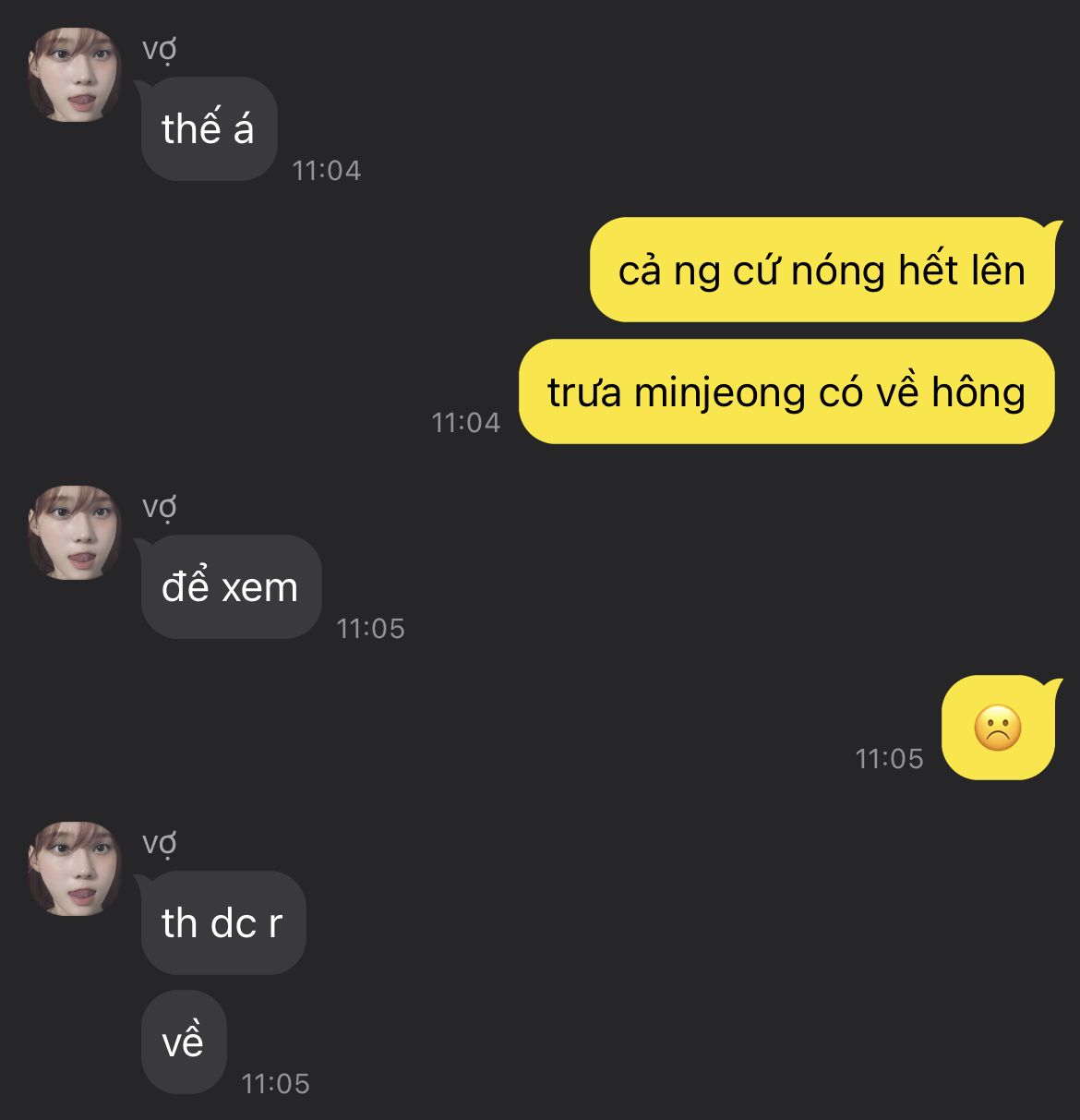Viewport: 1080px width, 1120px height.
Task: Select the "cả ng cứ nóng hết lên" bubble
Action: pos(822,270)
